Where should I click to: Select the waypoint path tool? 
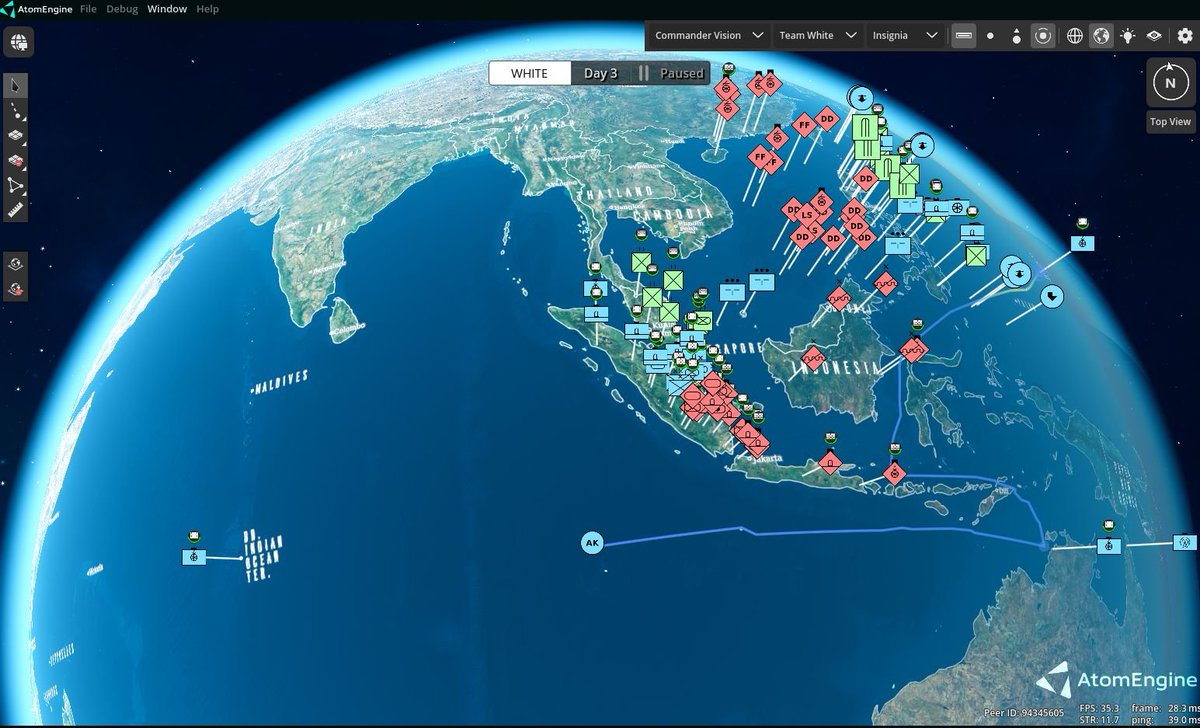[x=16, y=110]
